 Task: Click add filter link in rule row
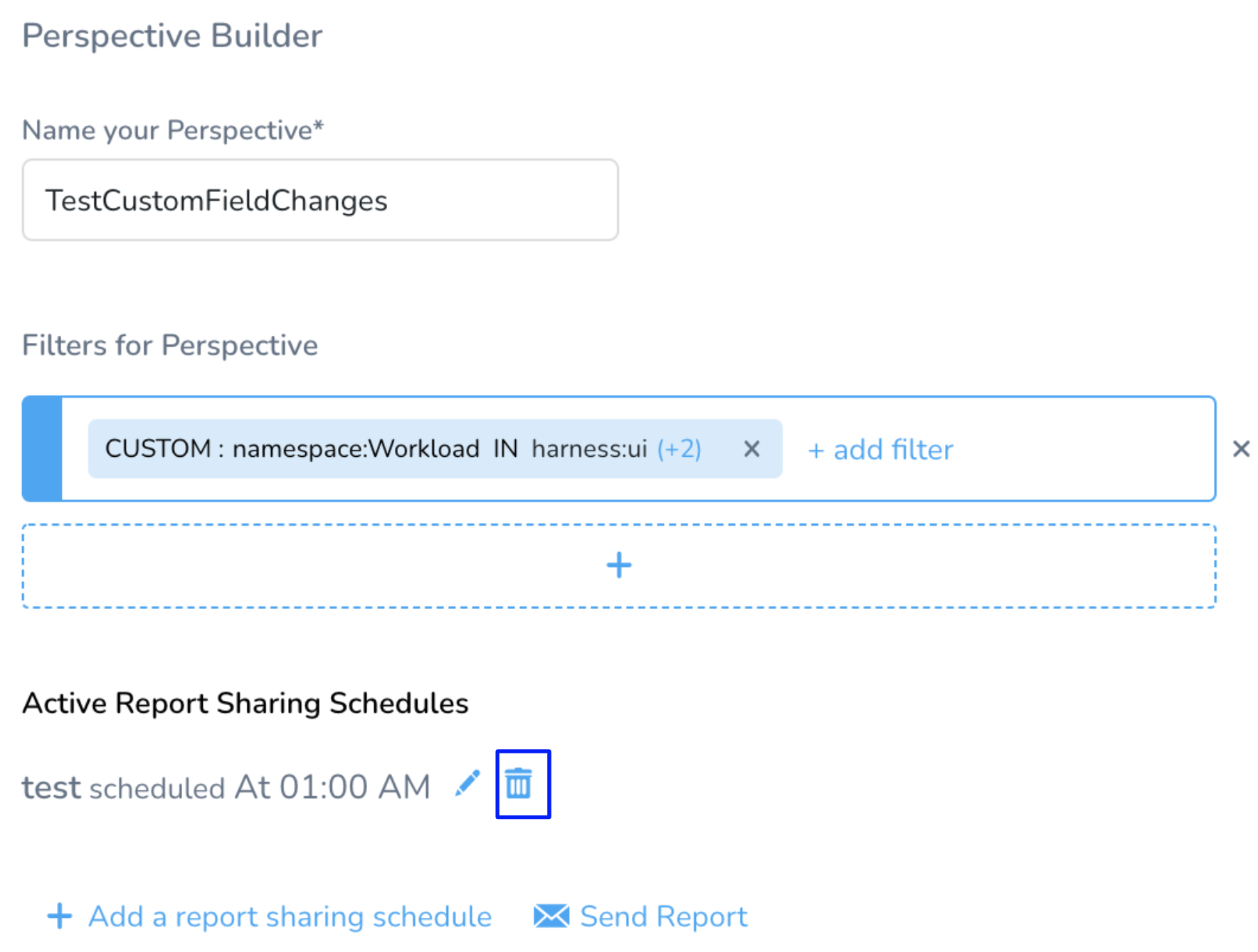tap(880, 450)
